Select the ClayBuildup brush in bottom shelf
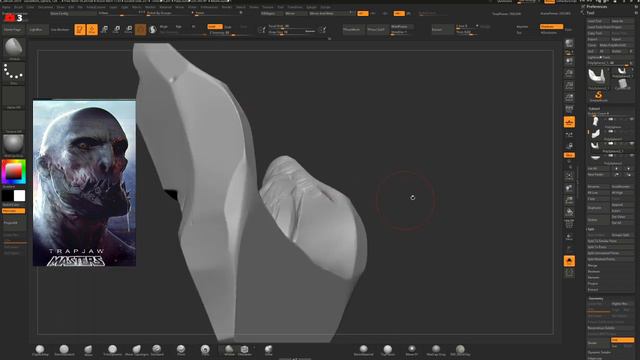 [x=40, y=350]
